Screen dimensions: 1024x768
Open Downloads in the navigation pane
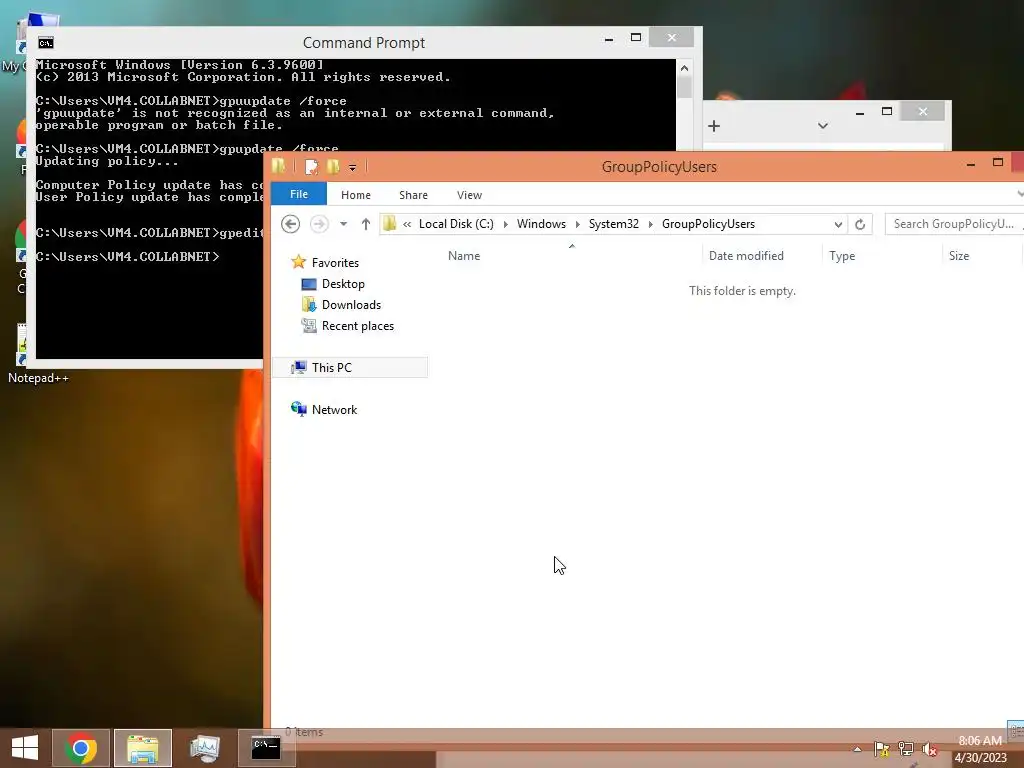[351, 305]
